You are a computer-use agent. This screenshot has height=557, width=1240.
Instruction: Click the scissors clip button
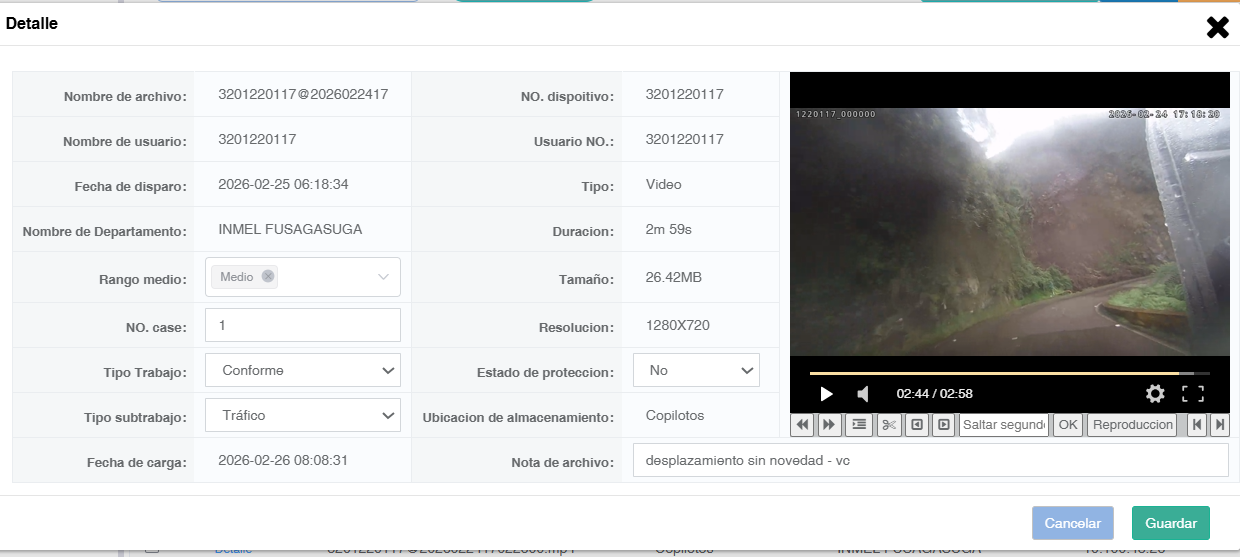[889, 425]
